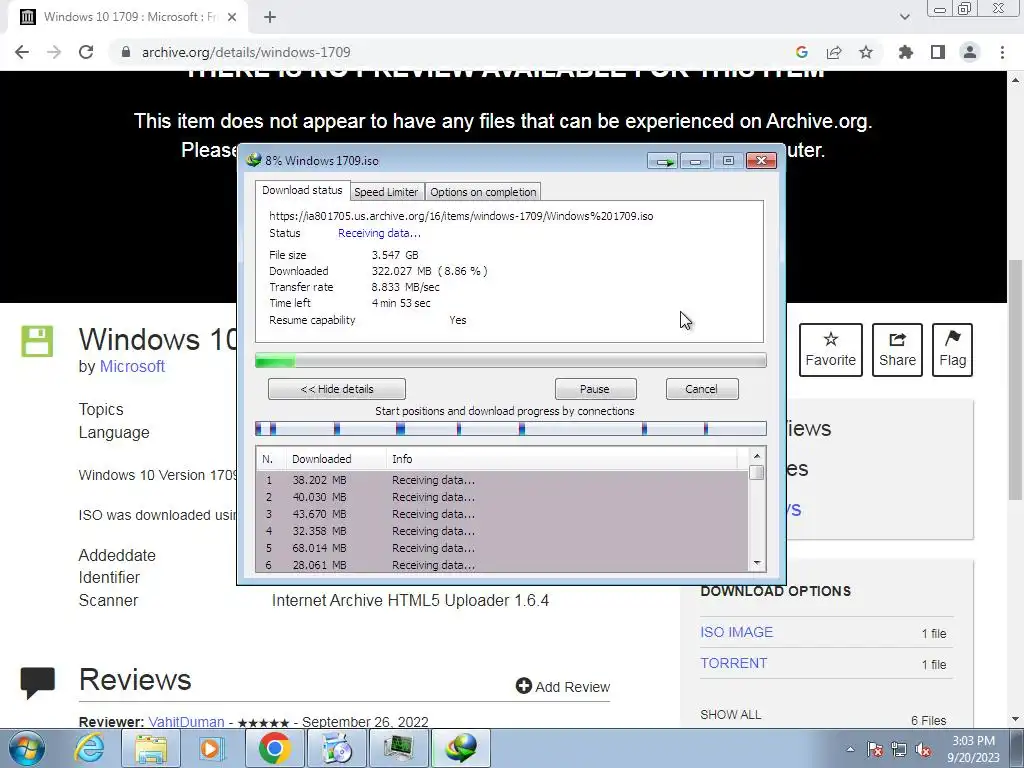
Task: Click the Downloaded column header
Action: (x=336, y=459)
